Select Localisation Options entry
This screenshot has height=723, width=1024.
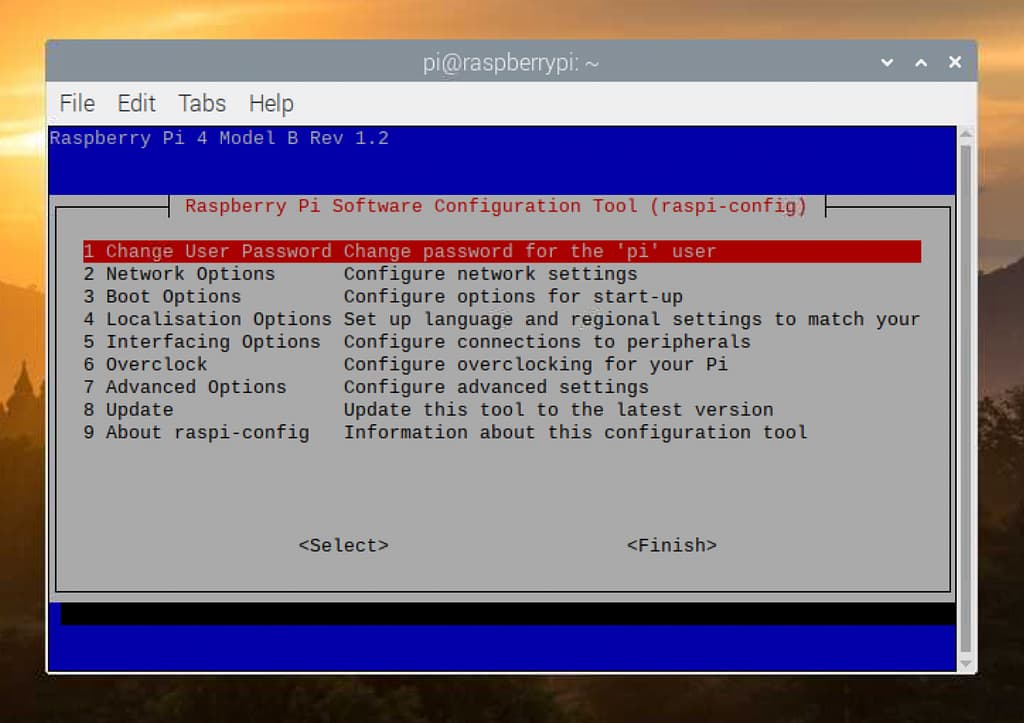pyautogui.click(x=207, y=319)
